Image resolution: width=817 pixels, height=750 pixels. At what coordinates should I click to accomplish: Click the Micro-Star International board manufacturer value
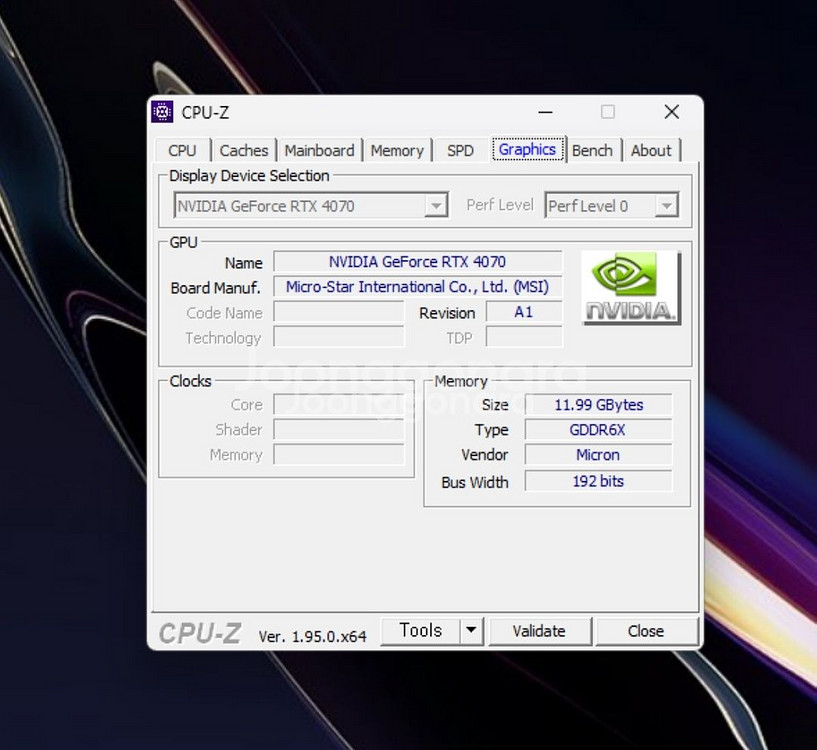pyautogui.click(x=417, y=287)
